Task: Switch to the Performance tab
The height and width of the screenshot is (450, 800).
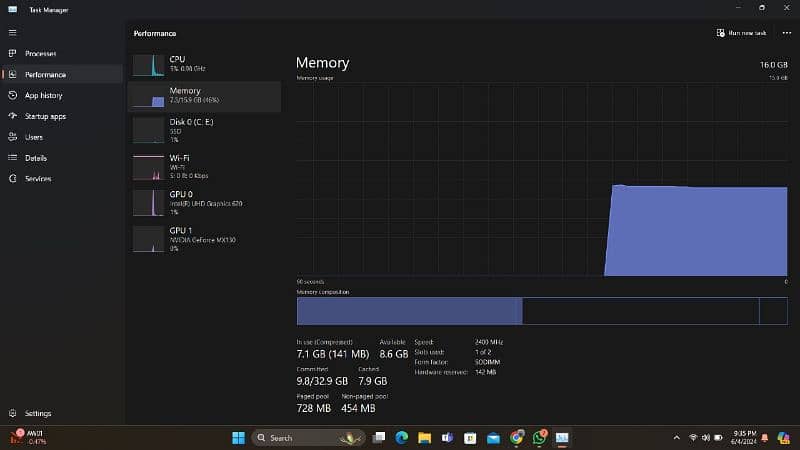Action: (45, 74)
